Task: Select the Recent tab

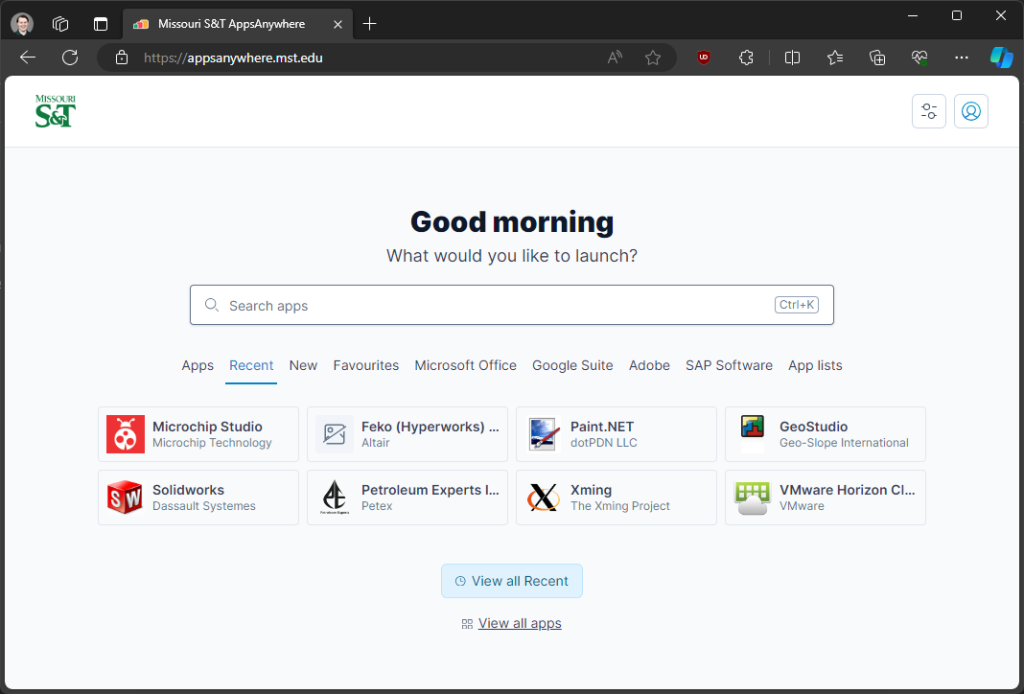Action: click(x=251, y=366)
